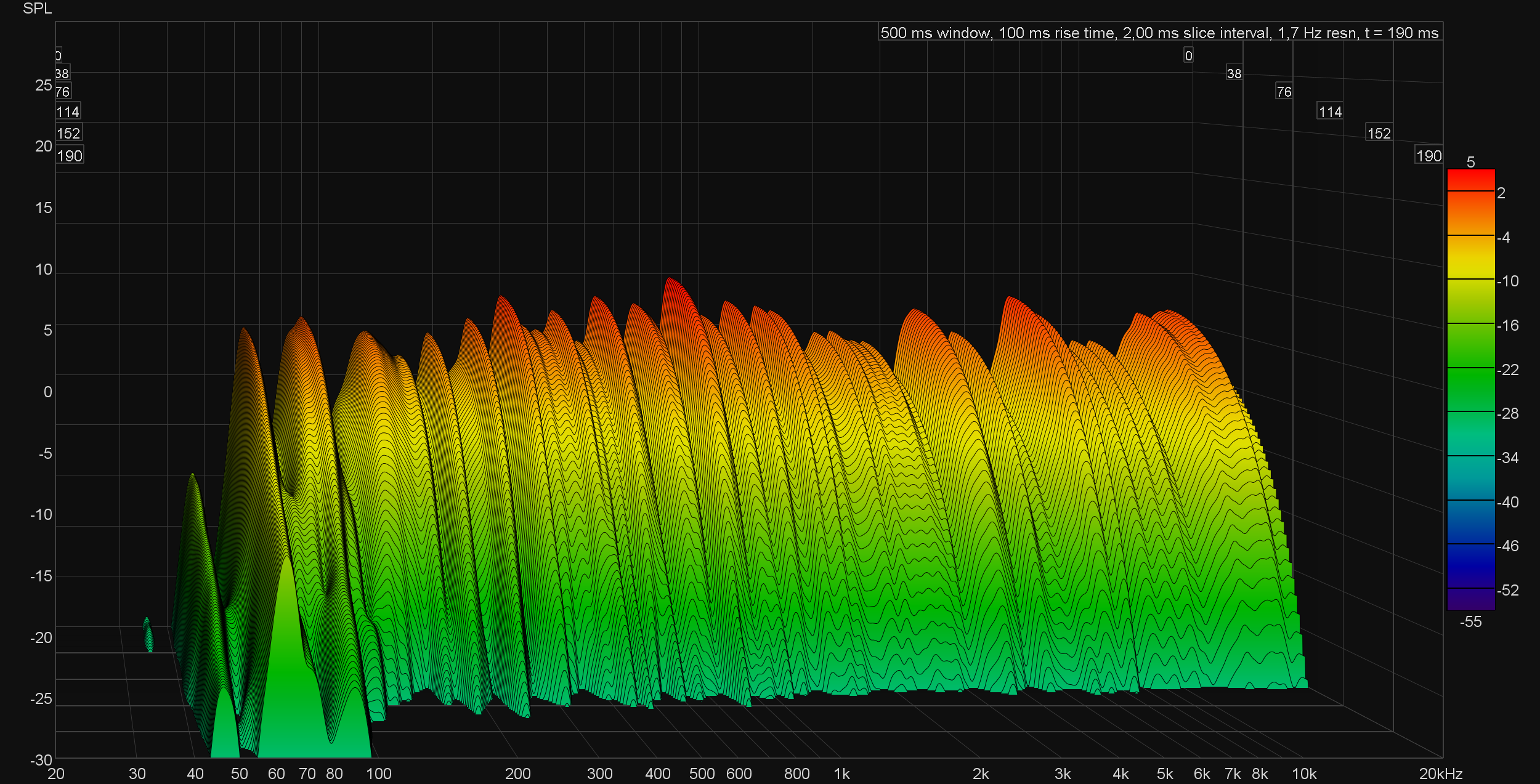The height and width of the screenshot is (784, 1540).
Task: Click the 20kHz frequency axis label
Action: click(x=1440, y=774)
